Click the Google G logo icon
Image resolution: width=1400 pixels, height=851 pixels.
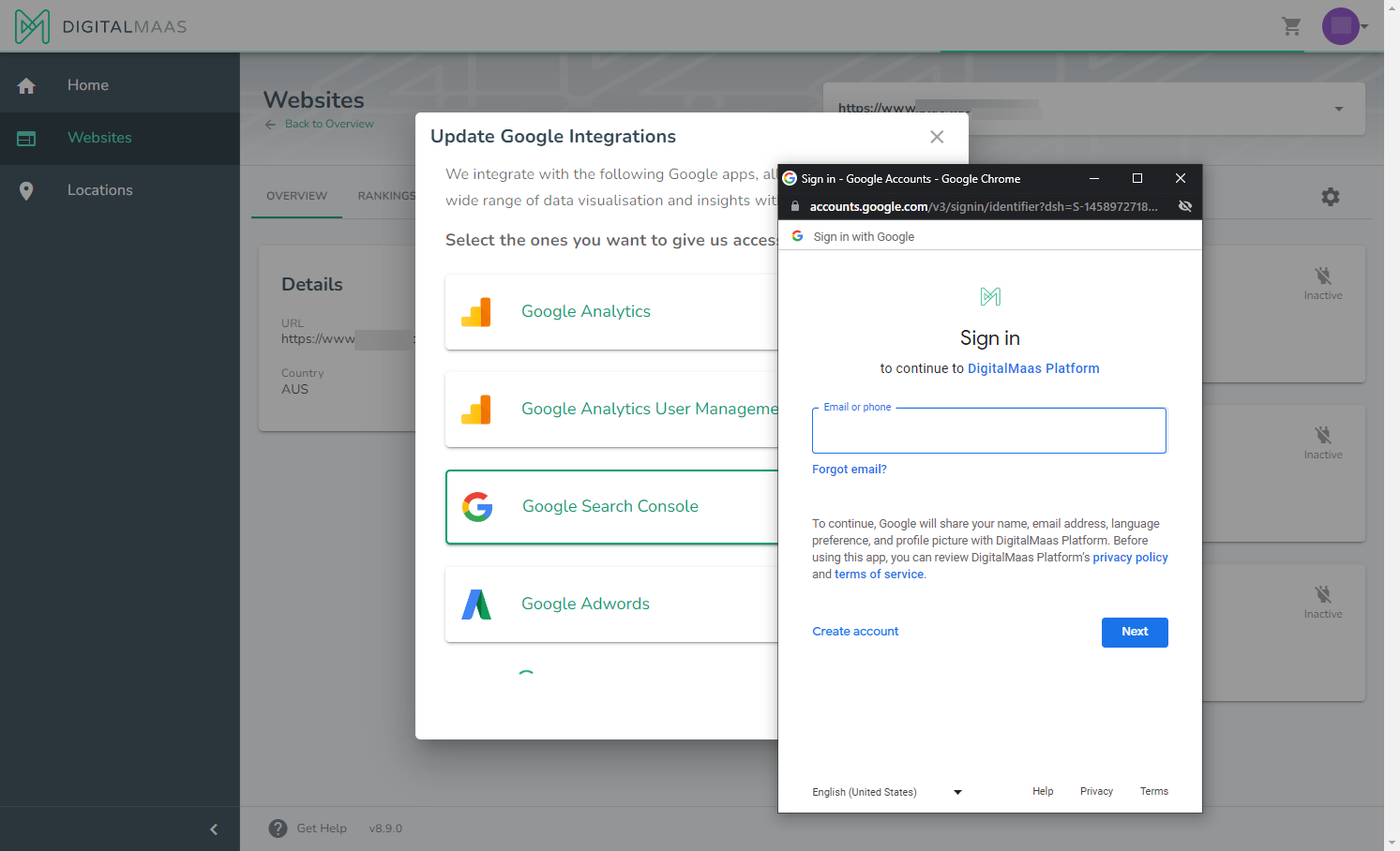pyautogui.click(x=477, y=507)
